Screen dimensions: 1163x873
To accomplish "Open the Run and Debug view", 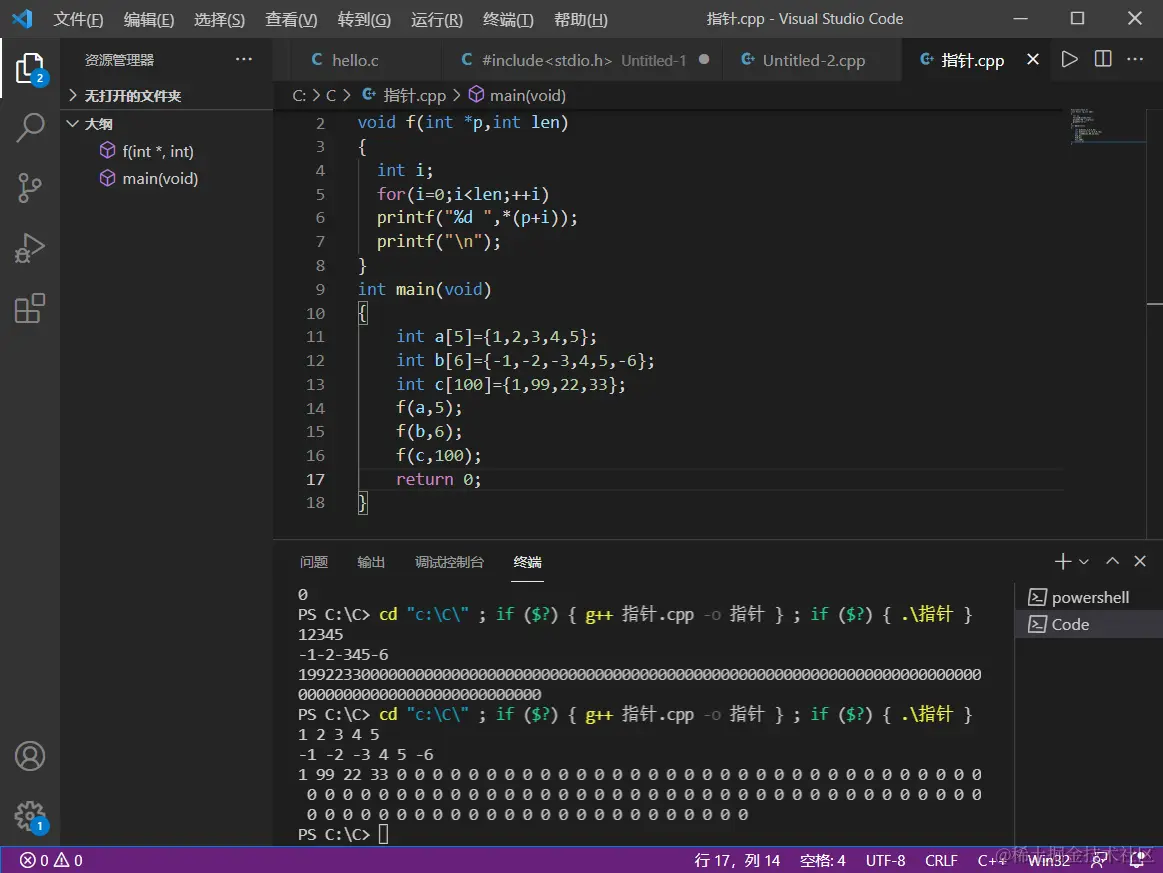I will point(30,248).
